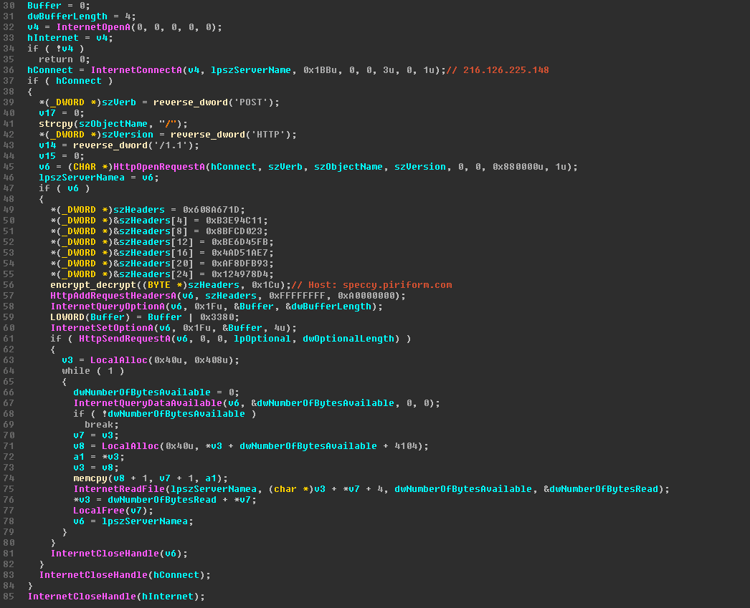750x608 pixels.
Task: Click the while ( 1 ) statement
Action: 93,371
